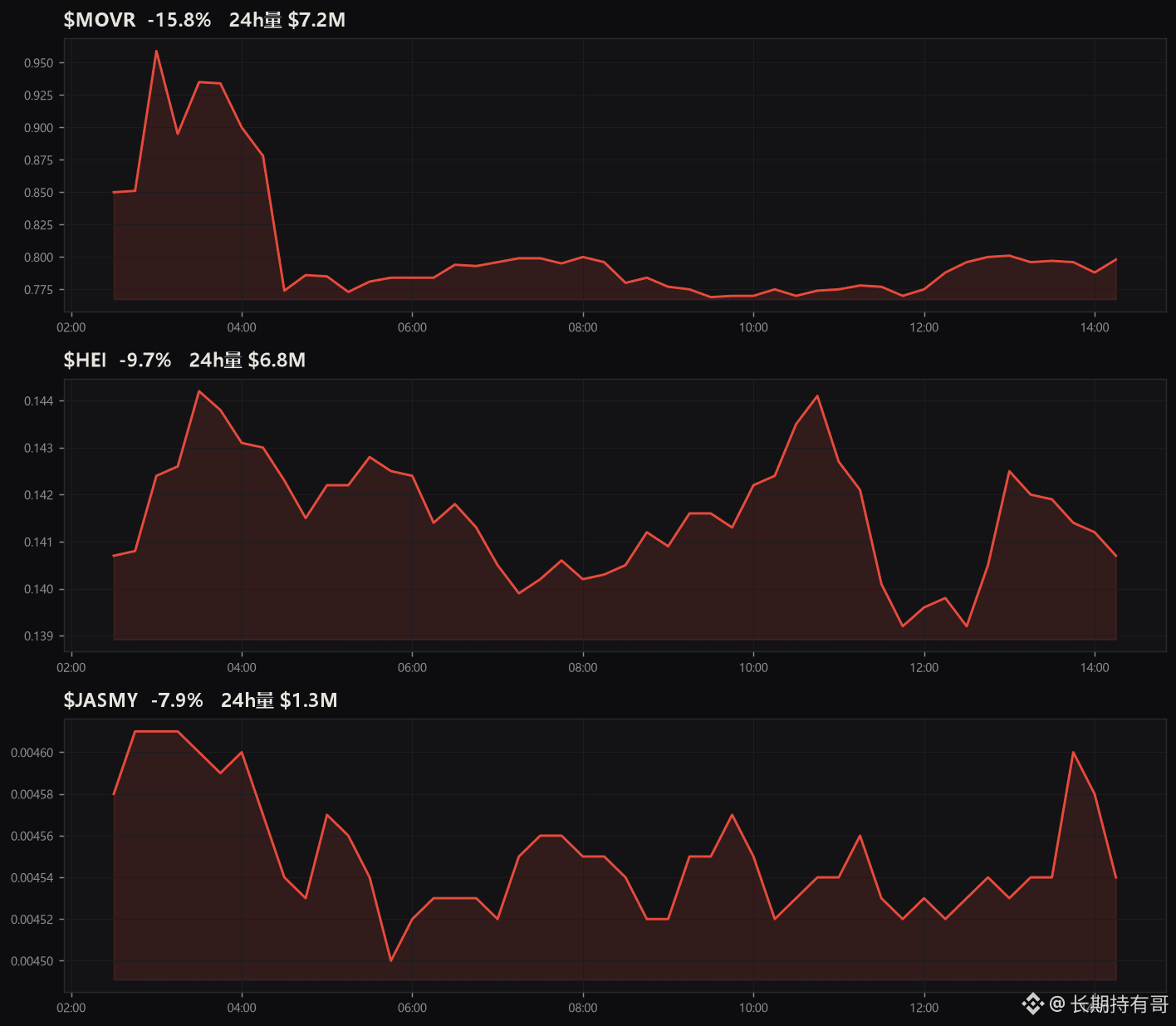The image size is (1176, 1026).
Task: Select the 04:00 time label under HEI chart
Action: [x=242, y=668]
